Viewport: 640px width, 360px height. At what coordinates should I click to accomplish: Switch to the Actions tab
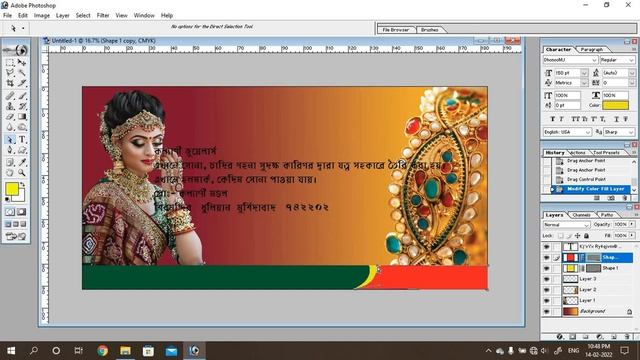[578, 153]
